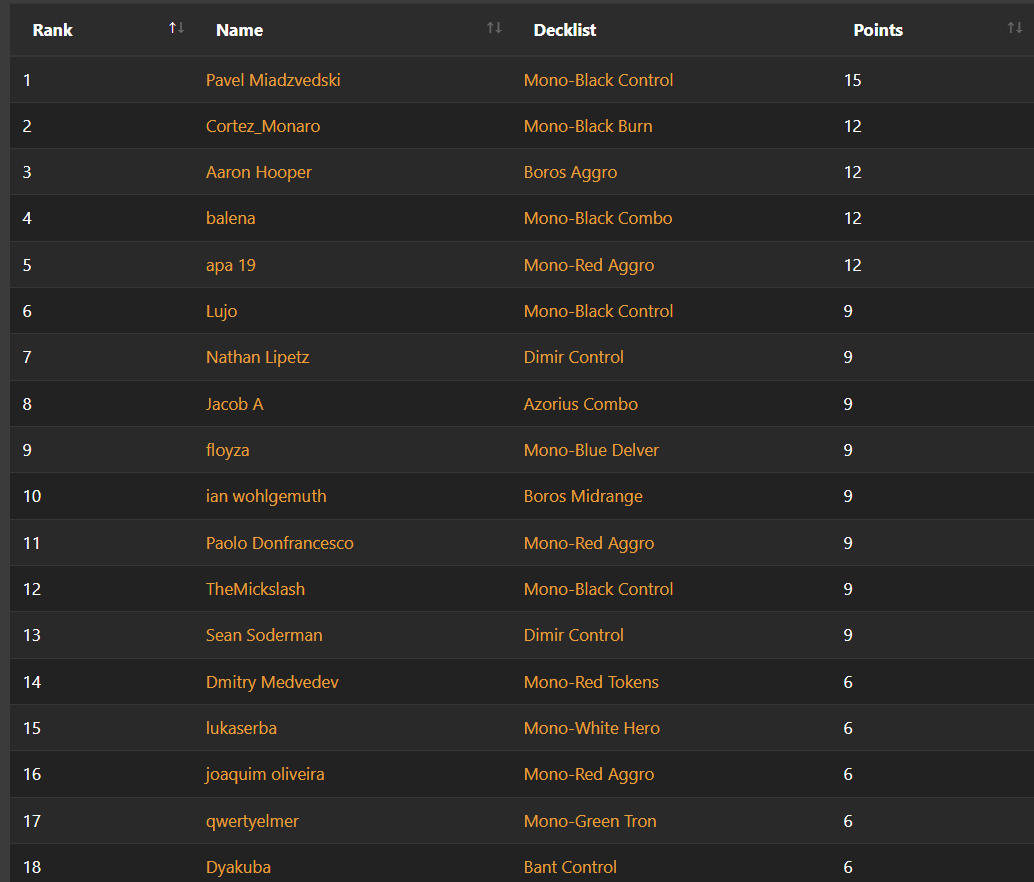Select the 15 points cell for Pavel Miadzvedski

[x=852, y=80]
